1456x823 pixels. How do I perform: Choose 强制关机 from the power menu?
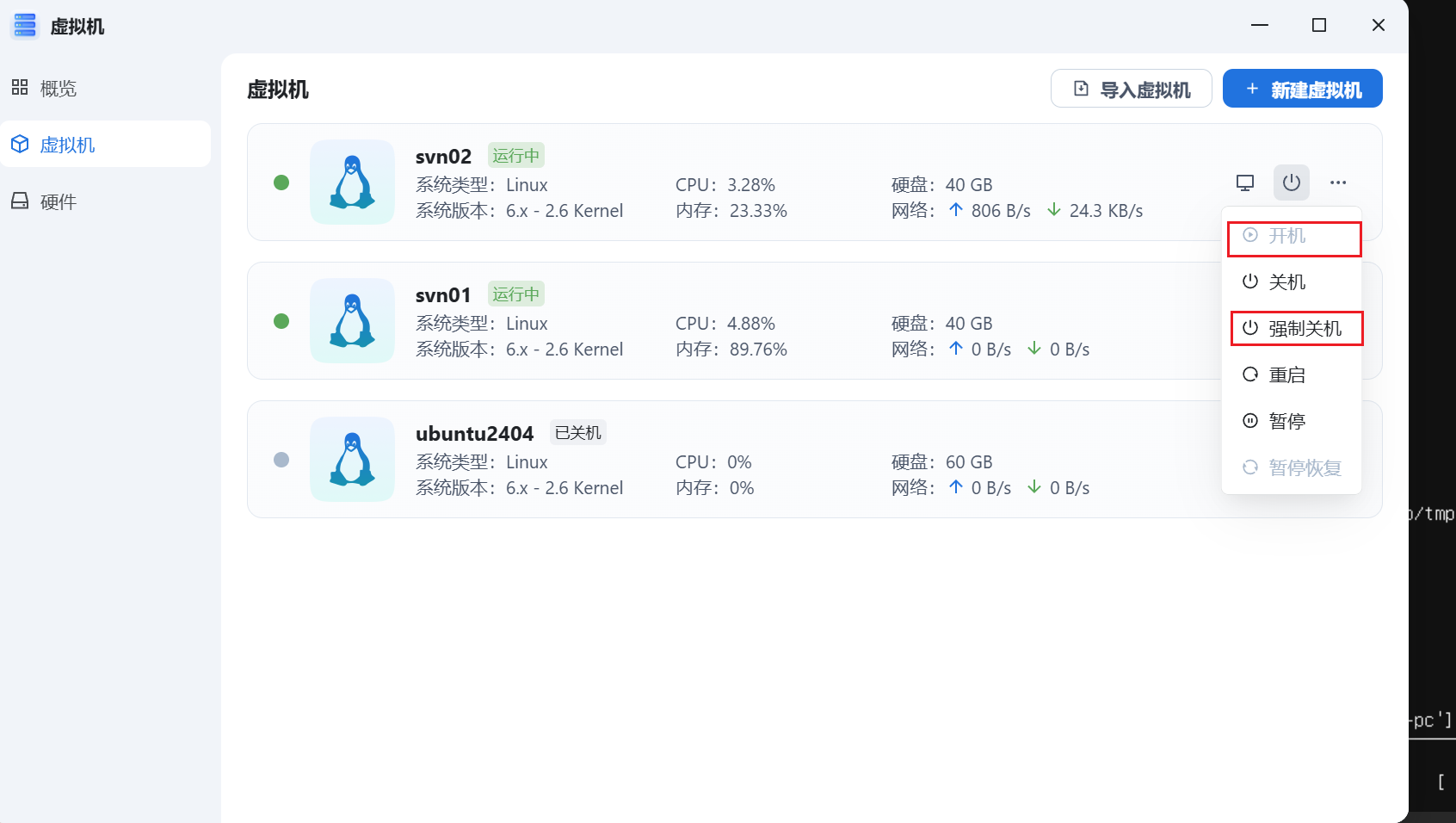pyautogui.click(x=1292, y=328)
